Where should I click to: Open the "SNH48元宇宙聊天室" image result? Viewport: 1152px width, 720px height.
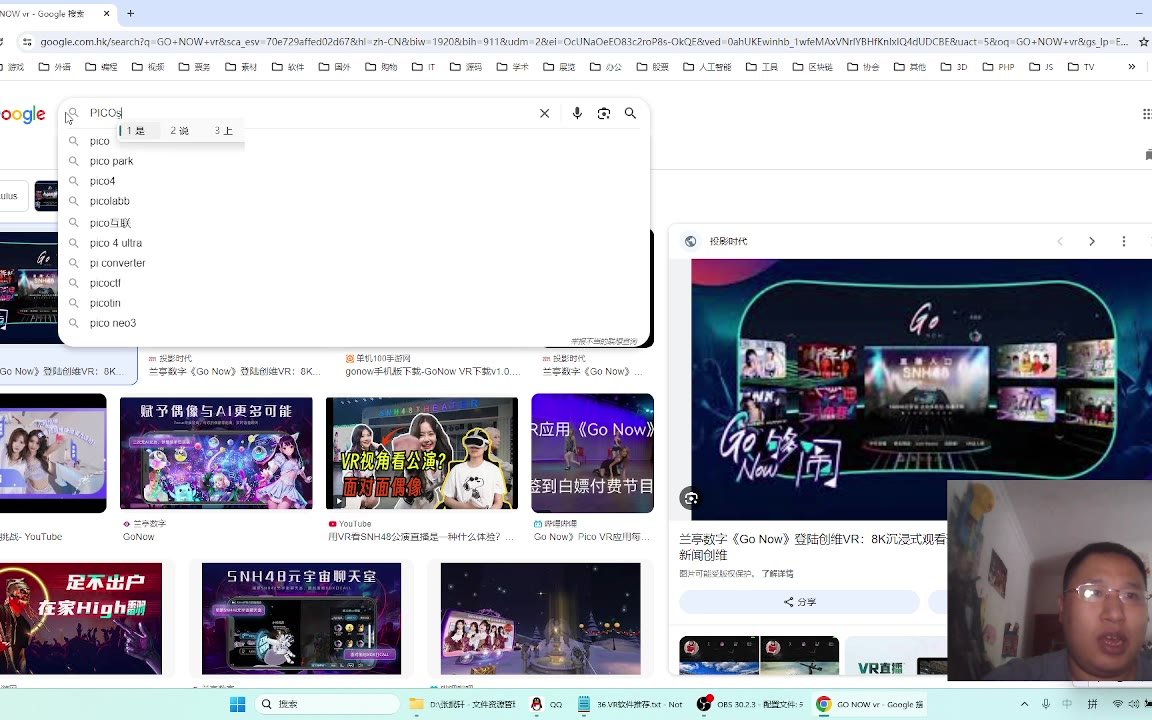point(301,618)
